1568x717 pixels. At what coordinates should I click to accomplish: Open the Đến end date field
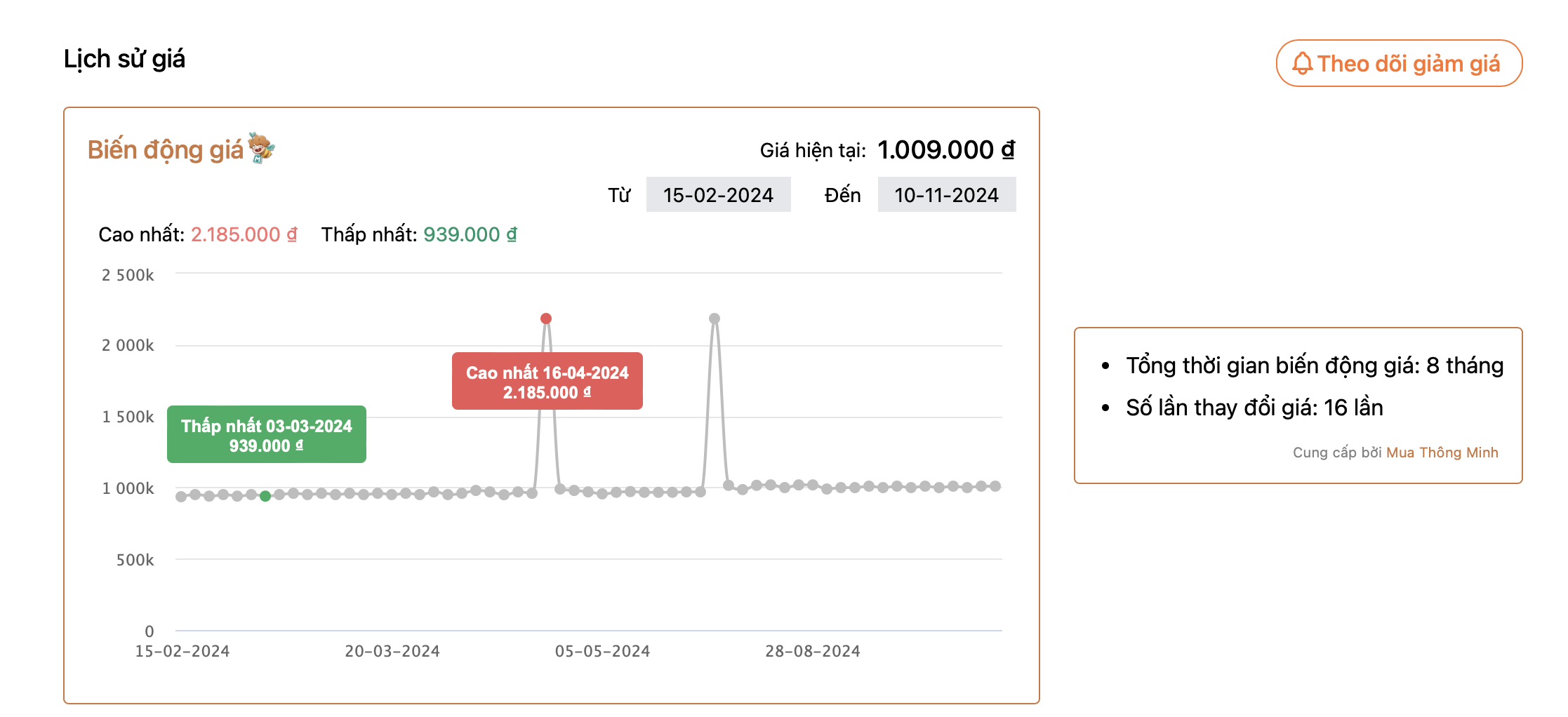click(x=946, y=195)
